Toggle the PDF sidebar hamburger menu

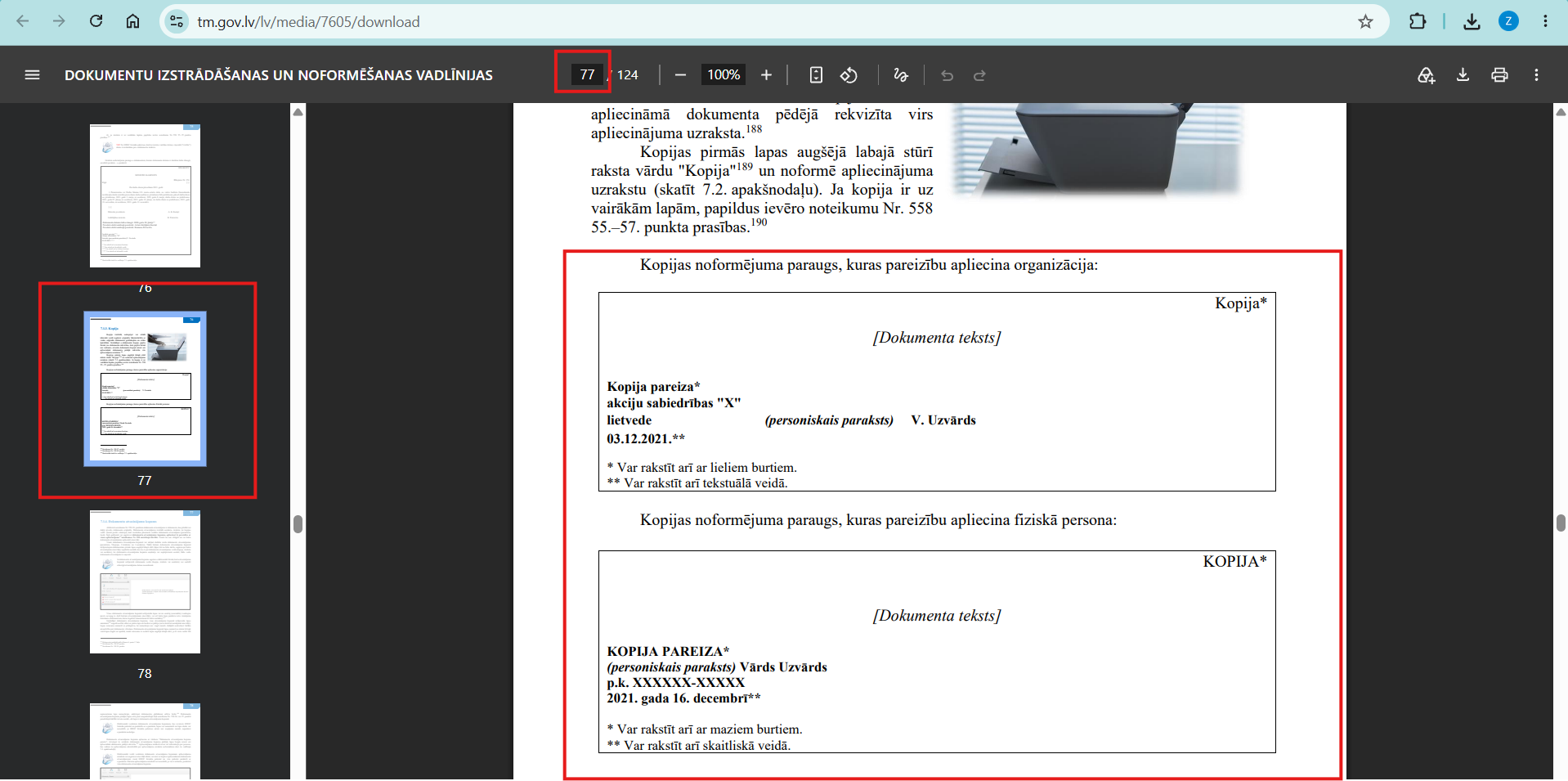pos(32,74)
